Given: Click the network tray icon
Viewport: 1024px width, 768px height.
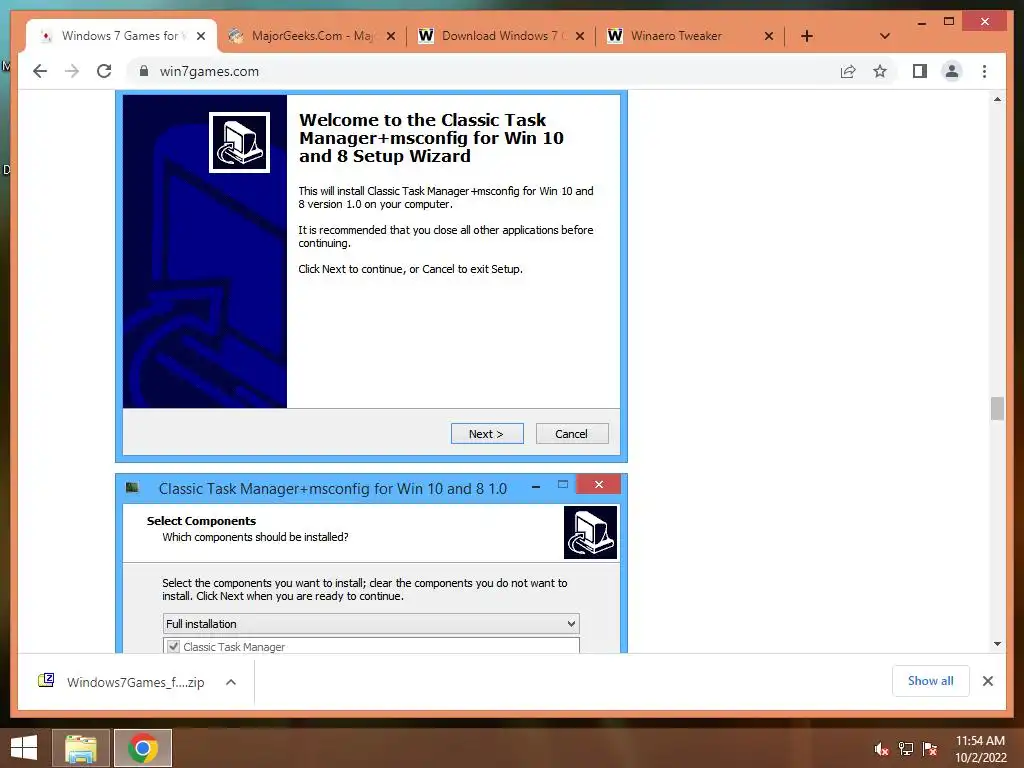Looking at the screenshot, I should [x=906, y=749].
